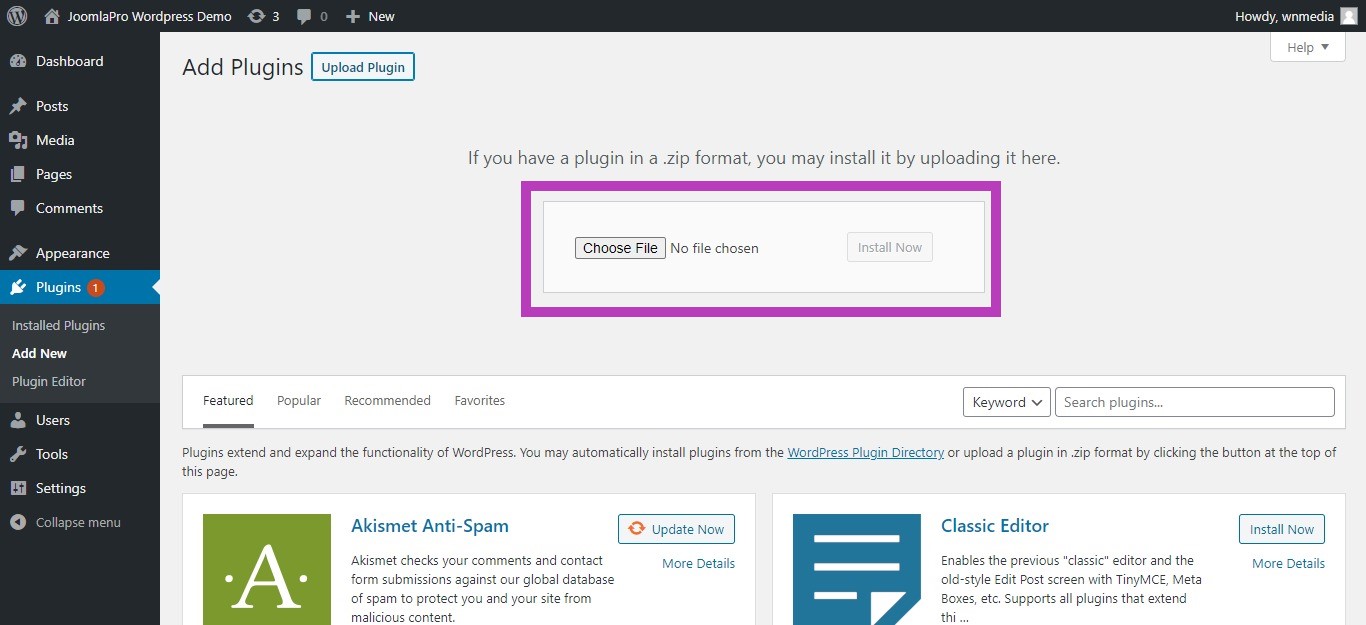The width and height of the screenshot is (1366, 625).
Task: Click the 'No file chosen' text
Action: tap(714, 248)
